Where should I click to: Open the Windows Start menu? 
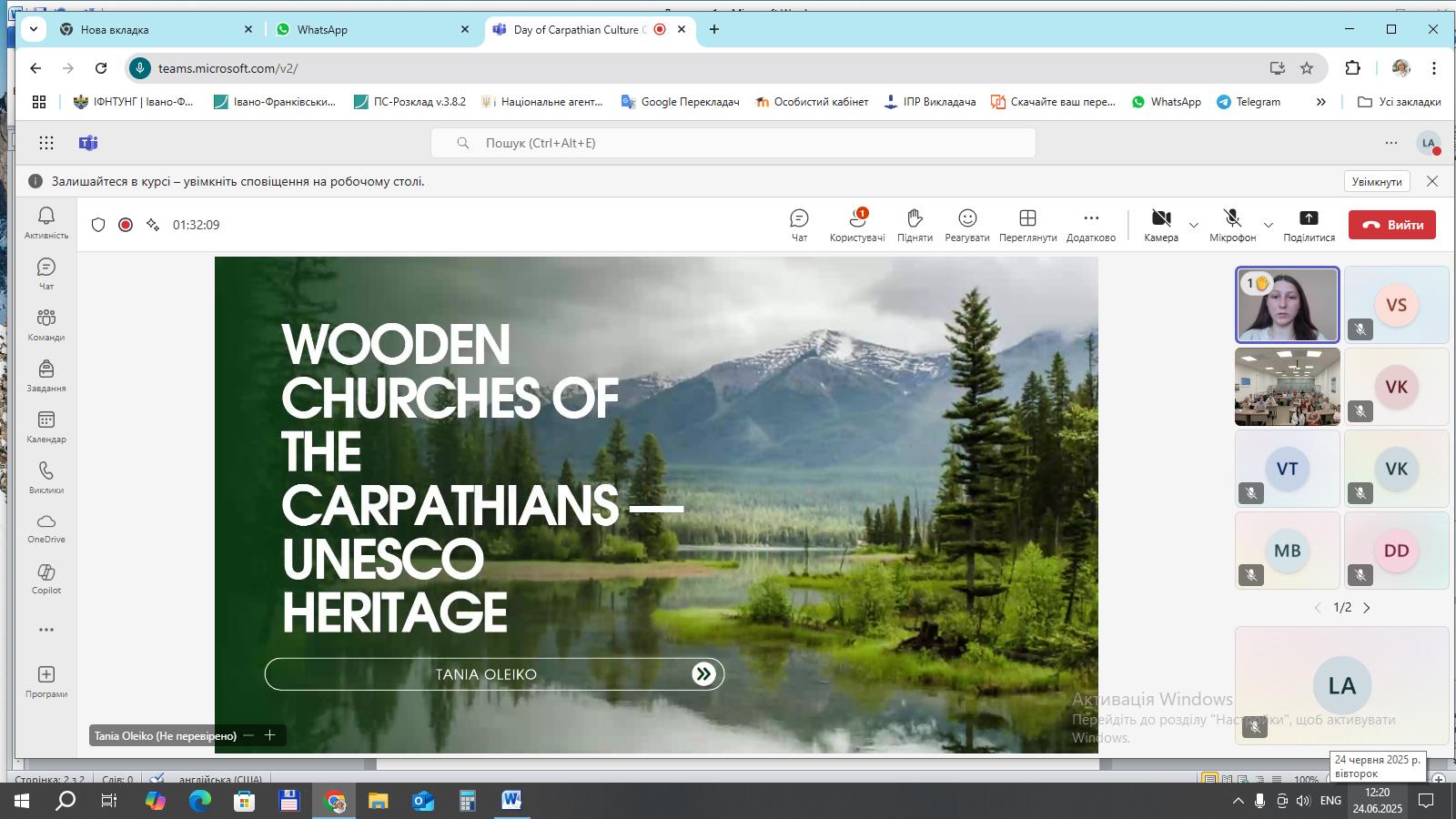[21, 801]
